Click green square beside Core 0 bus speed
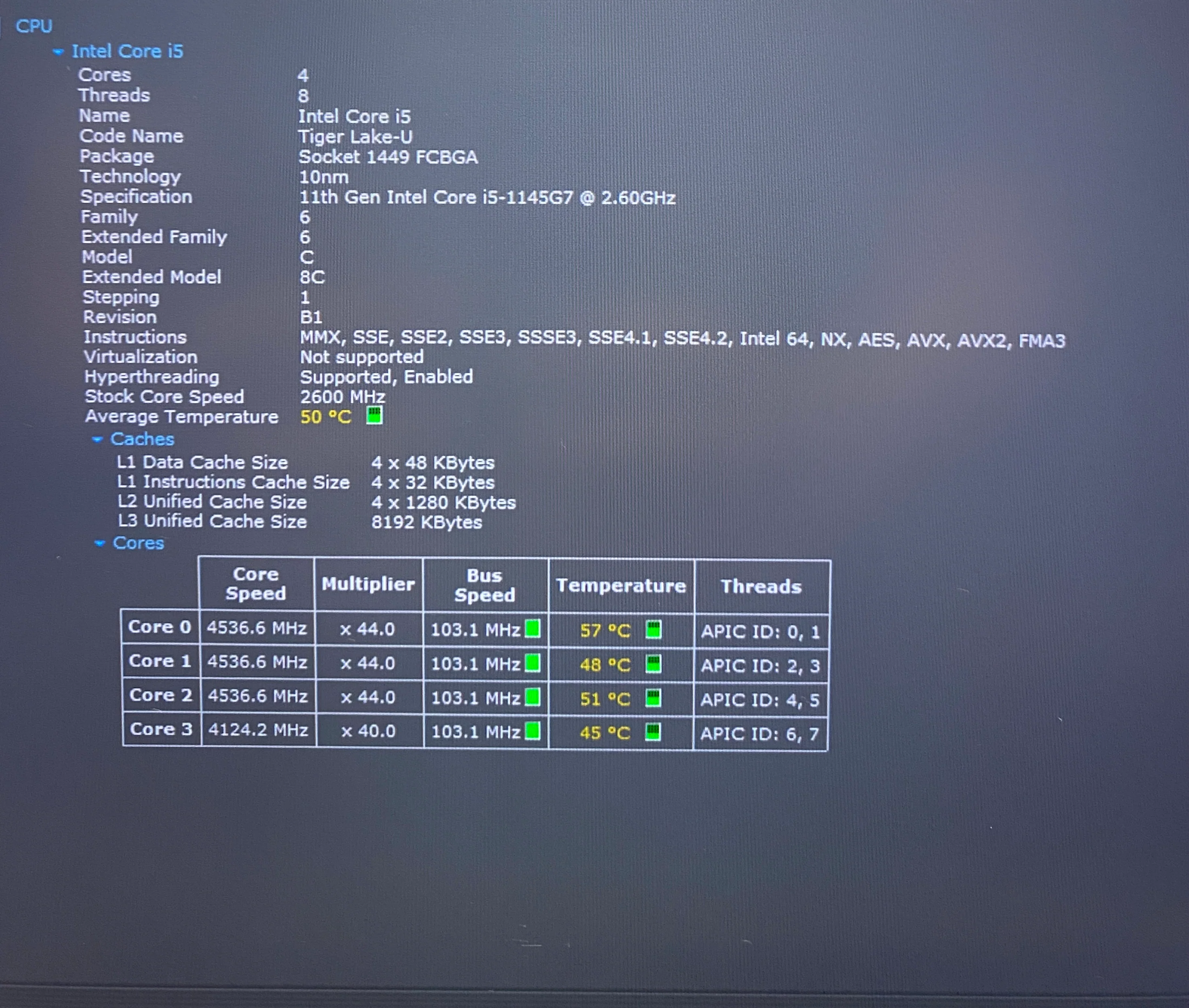This screenshot has width=1189, height=1008. (x=533, y=629)
